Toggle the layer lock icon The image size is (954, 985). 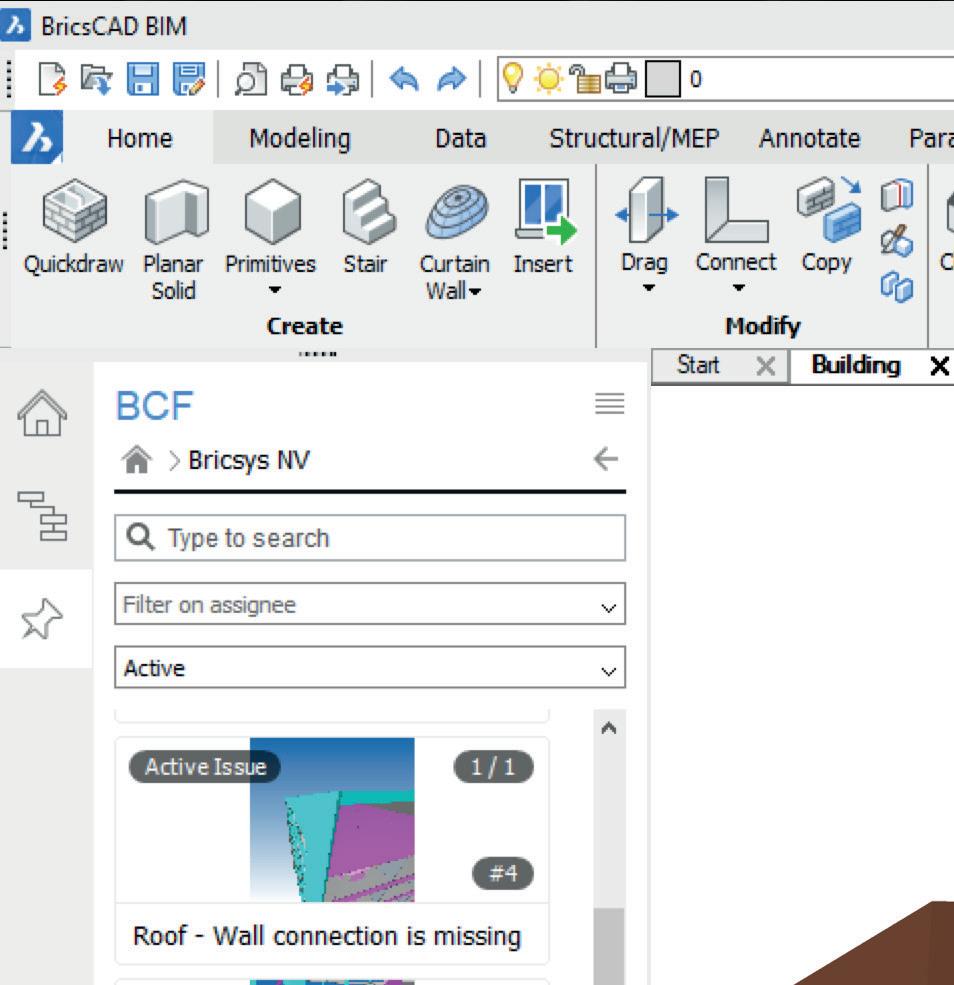585,79
